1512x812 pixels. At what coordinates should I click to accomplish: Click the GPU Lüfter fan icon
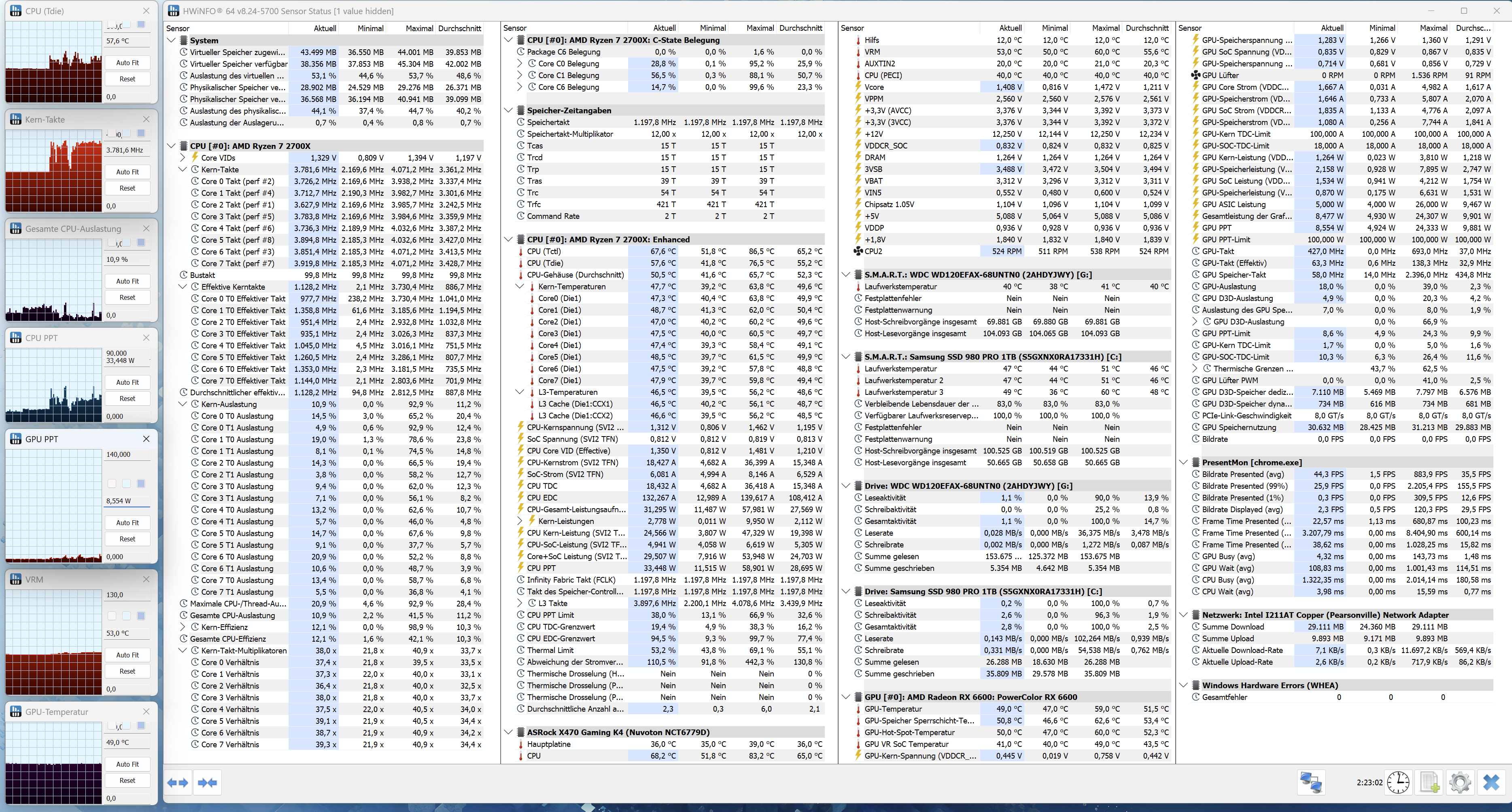click(x=1195, y=75)
